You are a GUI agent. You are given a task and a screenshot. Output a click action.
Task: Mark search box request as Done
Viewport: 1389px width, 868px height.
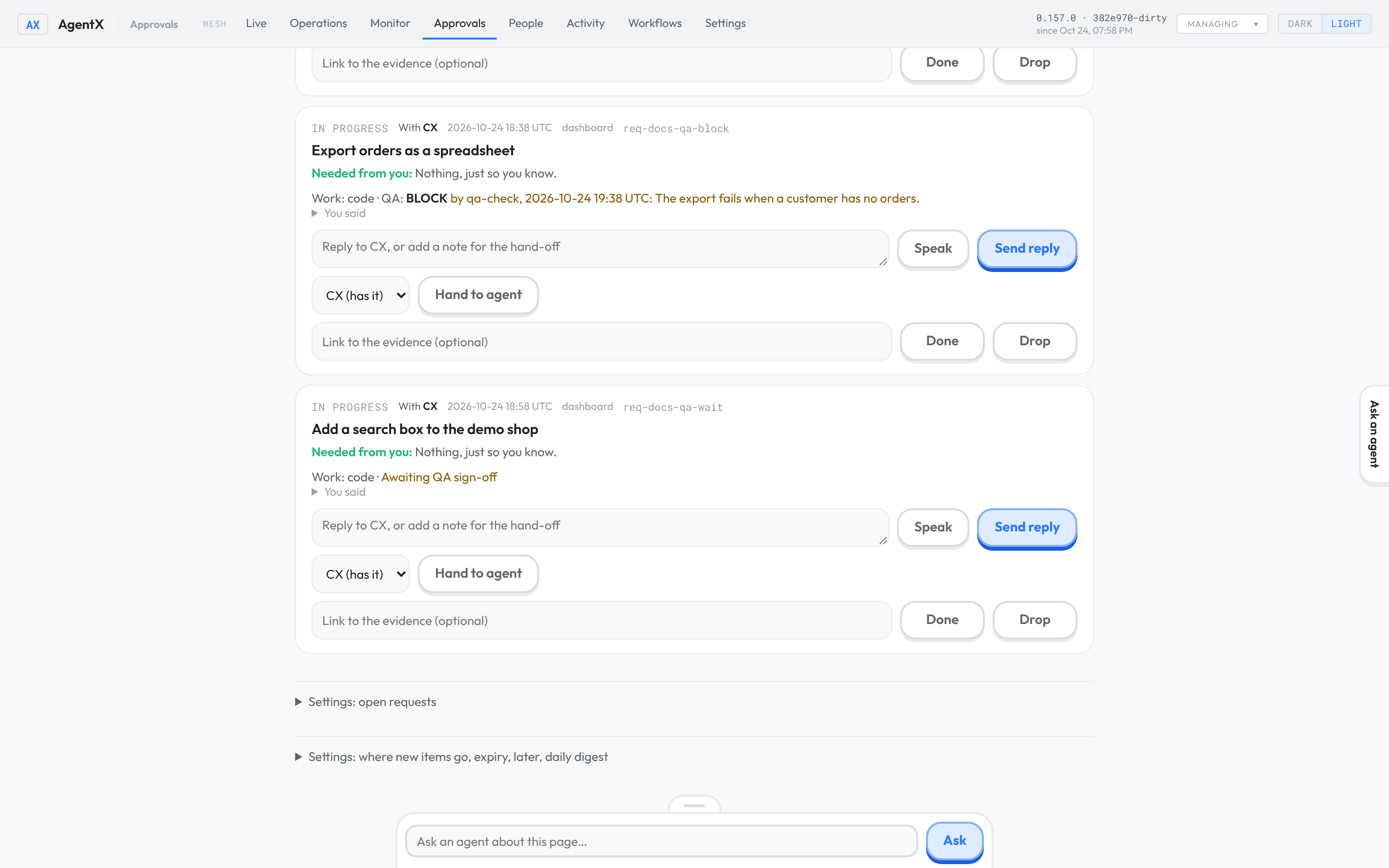click(942, 620)
